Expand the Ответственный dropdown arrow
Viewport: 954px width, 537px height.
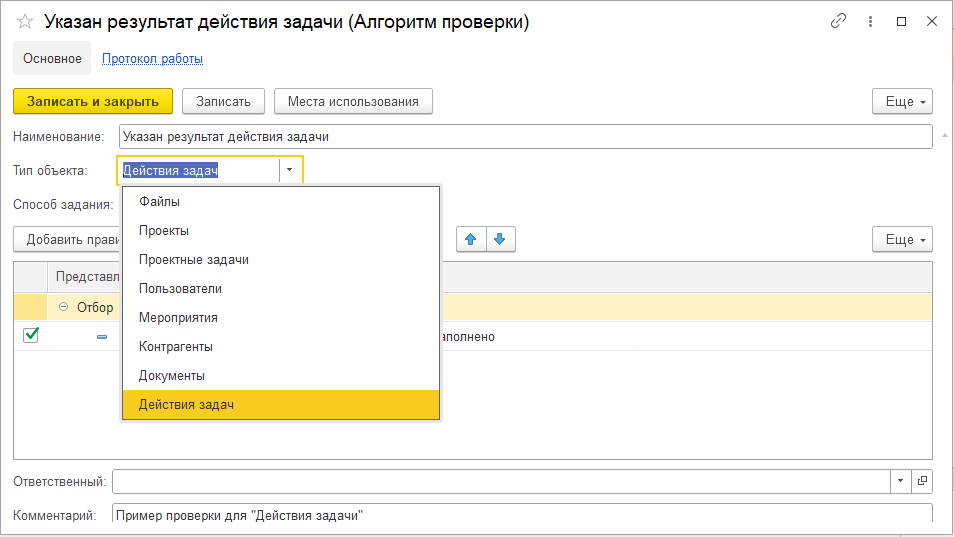click(901, 482)
